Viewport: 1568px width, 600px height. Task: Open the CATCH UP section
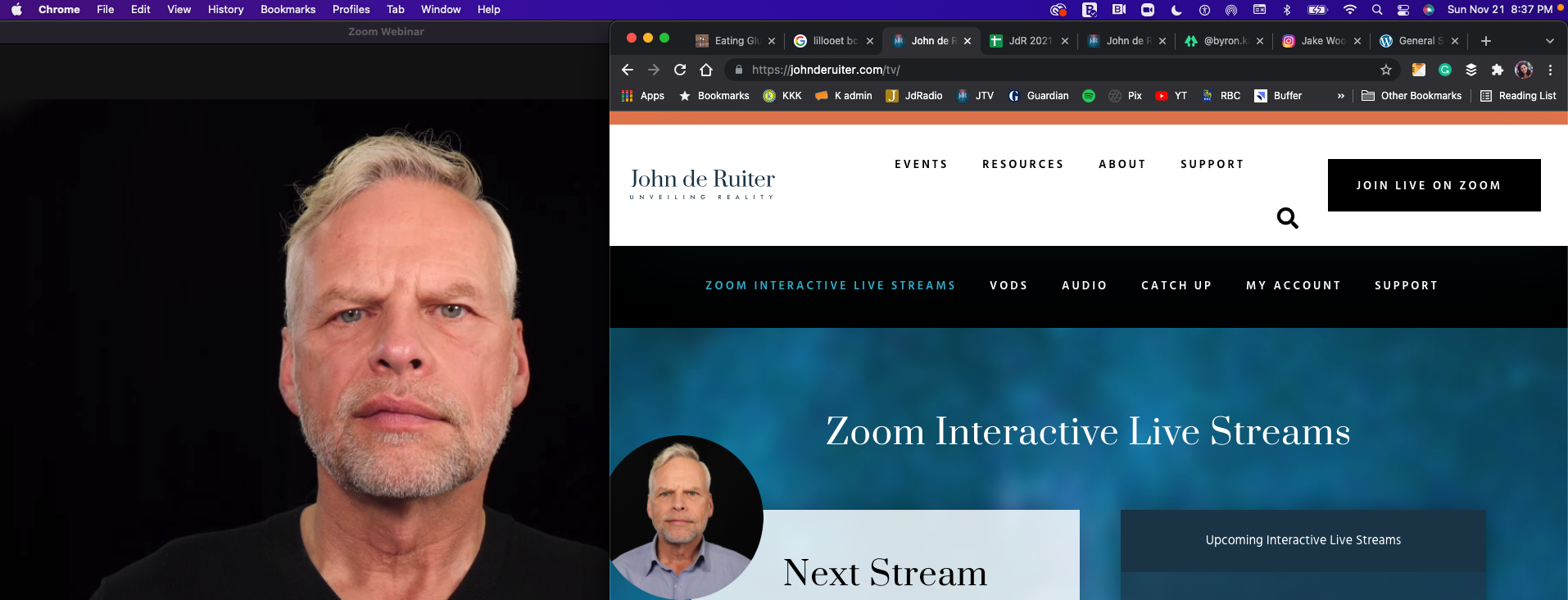click(1176, 285)
